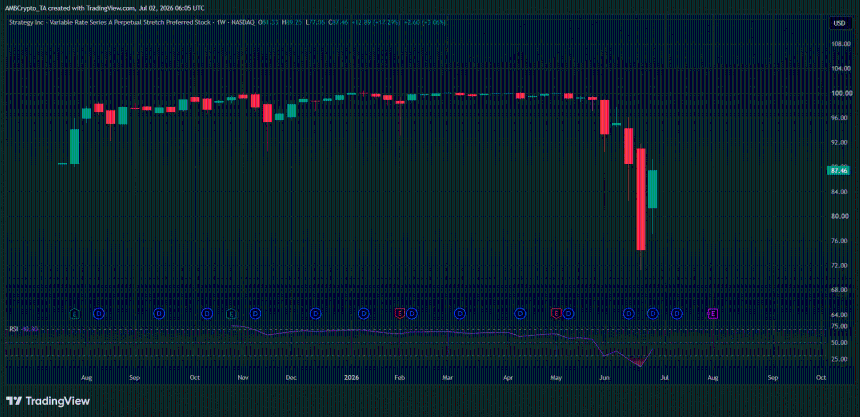Click the 87.46 current price label
This screenshot has width=860, height=417.
tap(839, 171)
